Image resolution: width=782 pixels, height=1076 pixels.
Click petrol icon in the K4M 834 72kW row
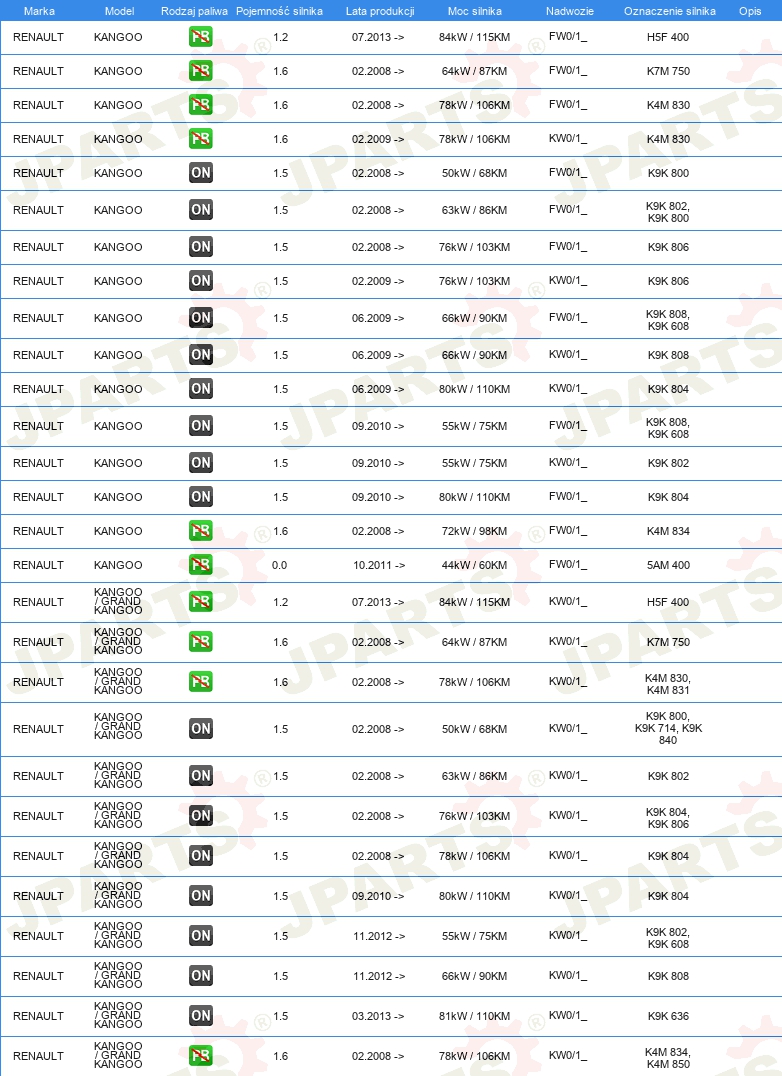(x=201, y=530)
